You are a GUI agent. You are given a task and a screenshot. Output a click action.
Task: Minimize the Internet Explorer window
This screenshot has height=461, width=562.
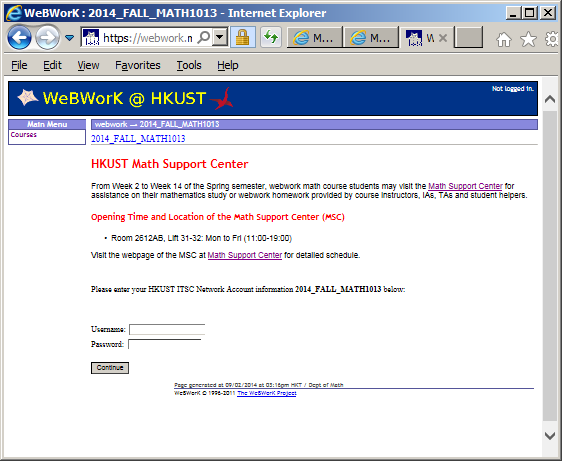(x=513, y=13)
